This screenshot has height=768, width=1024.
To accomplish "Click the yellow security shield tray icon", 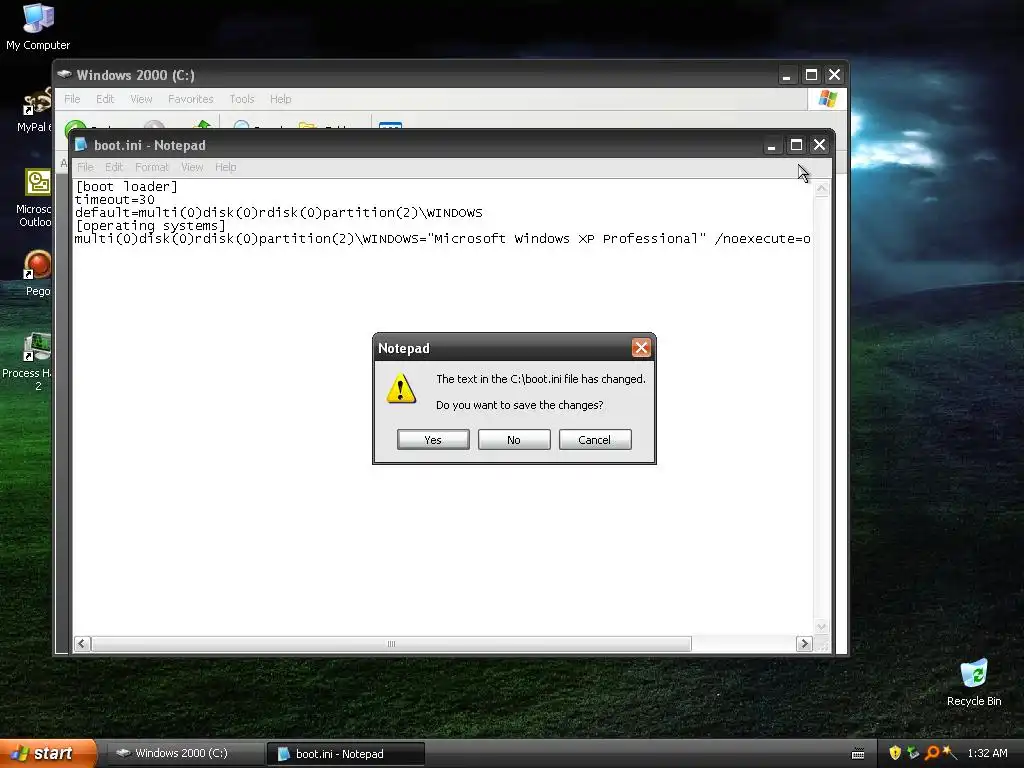I will [895, 753].
